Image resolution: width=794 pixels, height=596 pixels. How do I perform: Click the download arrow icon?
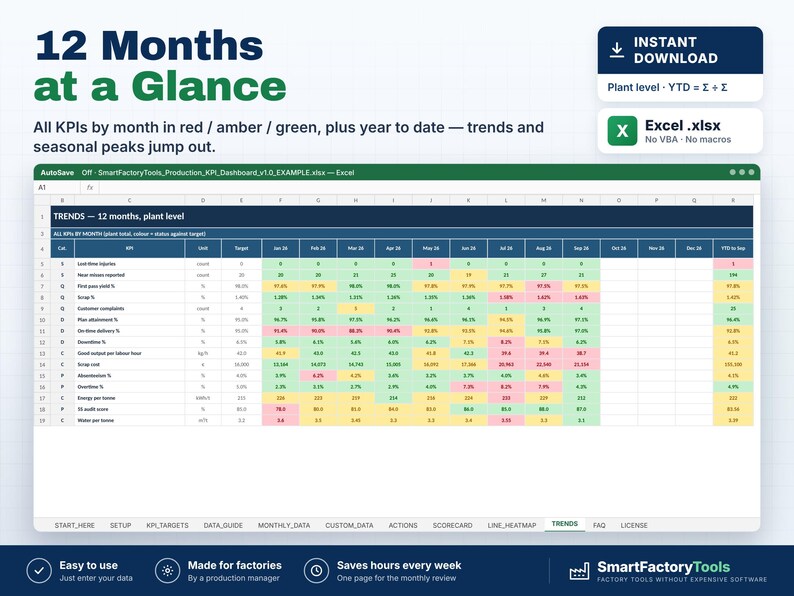click(x=616, y=50)
